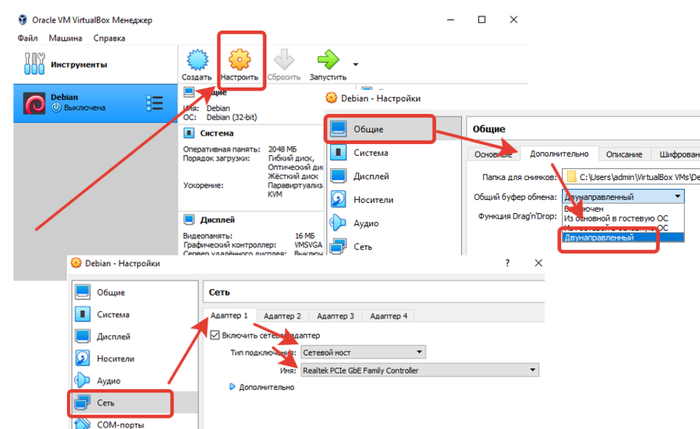The width and height of the screenshot is (700, 429).
Task: Select the Debian virtual machine entry
Action: click(x=95, y=103)
